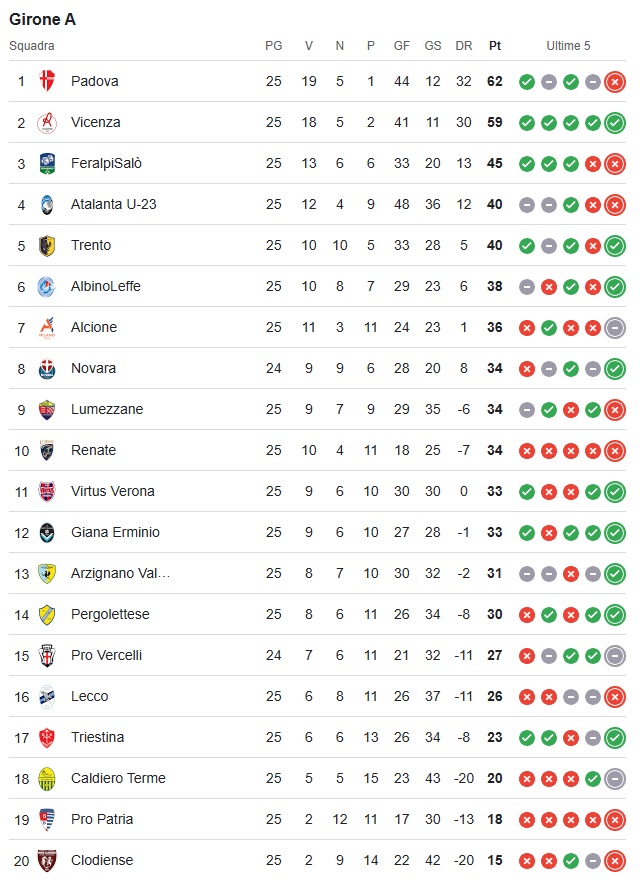Click the Padova team crest
The width and height of the screenshot is (641, 892).
pos(47,81)
